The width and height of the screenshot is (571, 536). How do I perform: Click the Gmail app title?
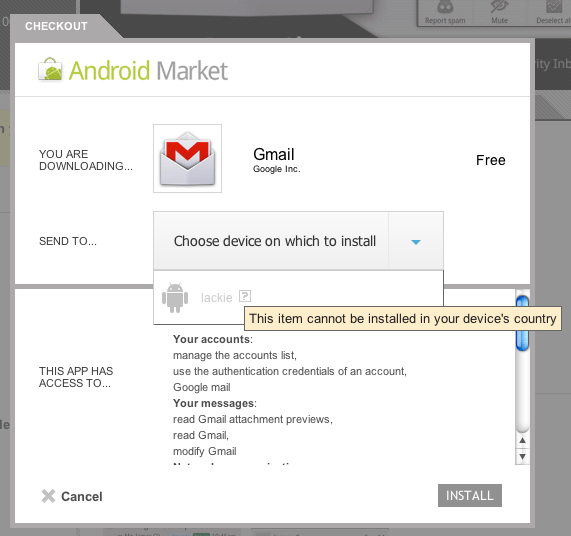tap(274, 154)
